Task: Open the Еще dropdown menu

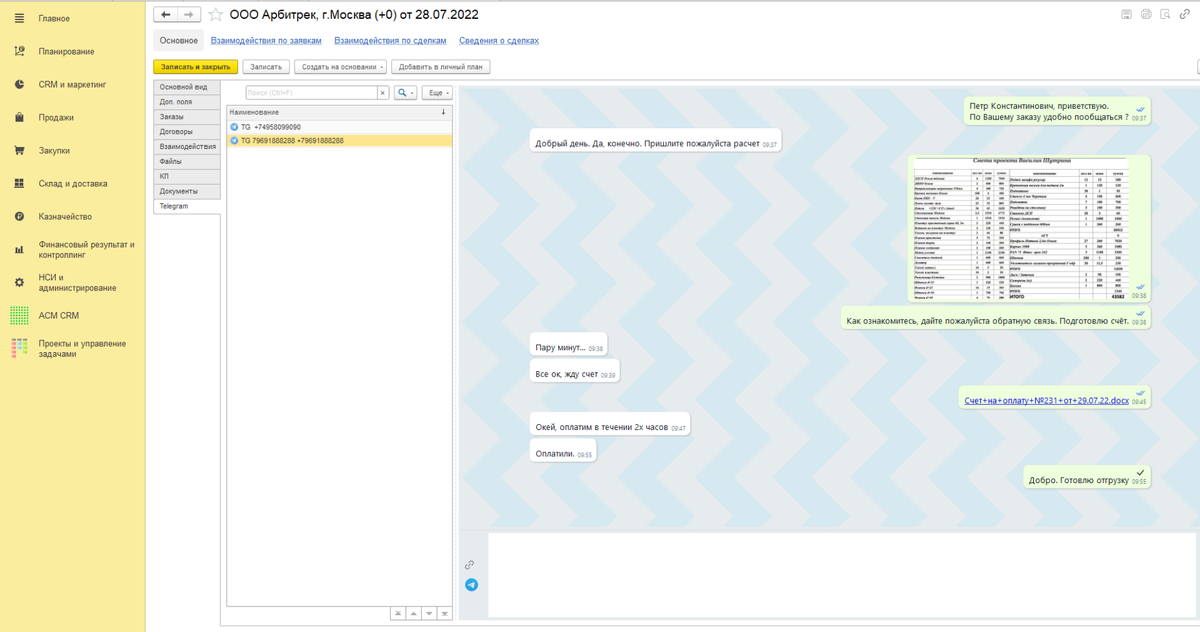Action: pyautogui.click(x=437, y=92)
